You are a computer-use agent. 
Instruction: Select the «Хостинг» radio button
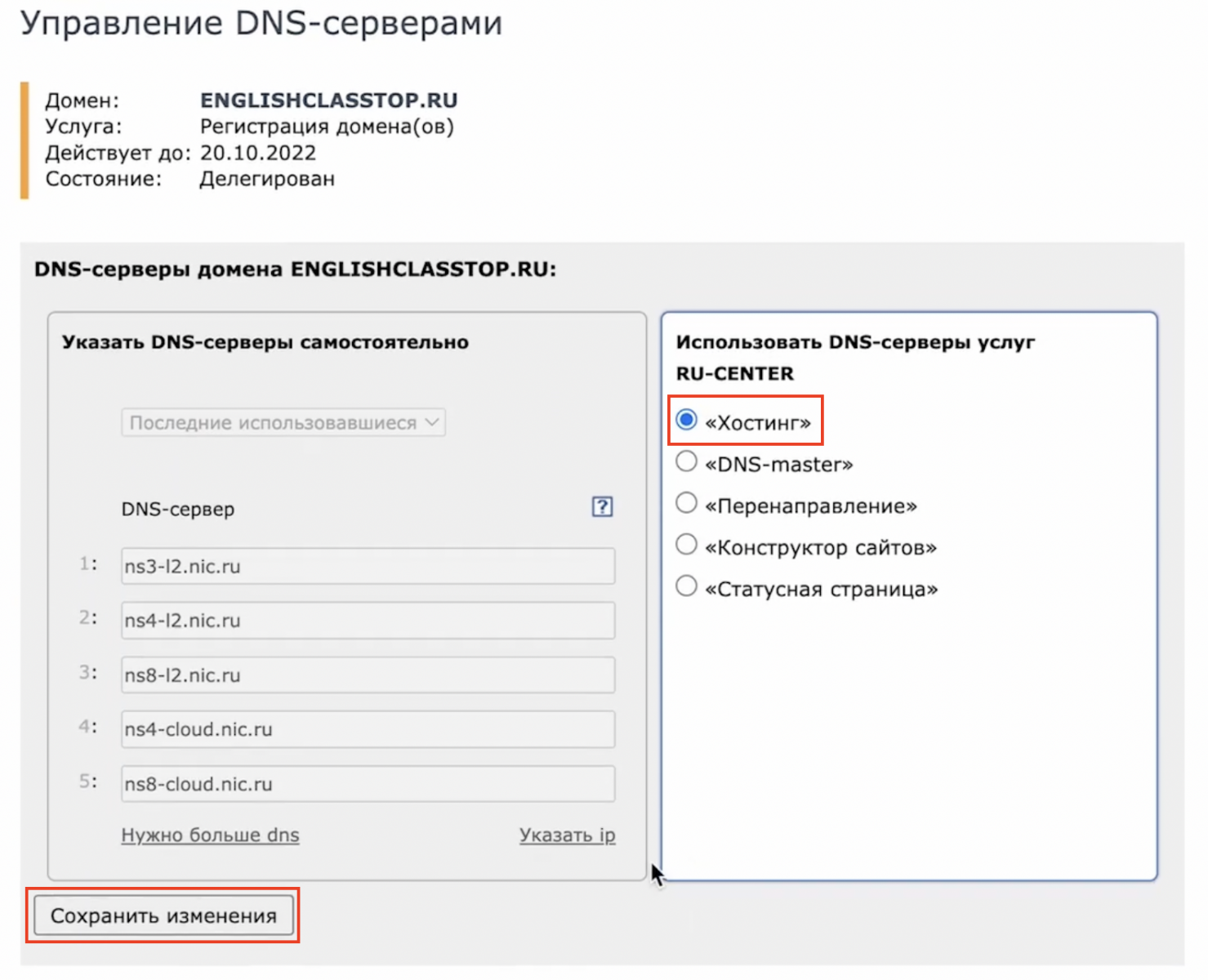tap(686, 421)
